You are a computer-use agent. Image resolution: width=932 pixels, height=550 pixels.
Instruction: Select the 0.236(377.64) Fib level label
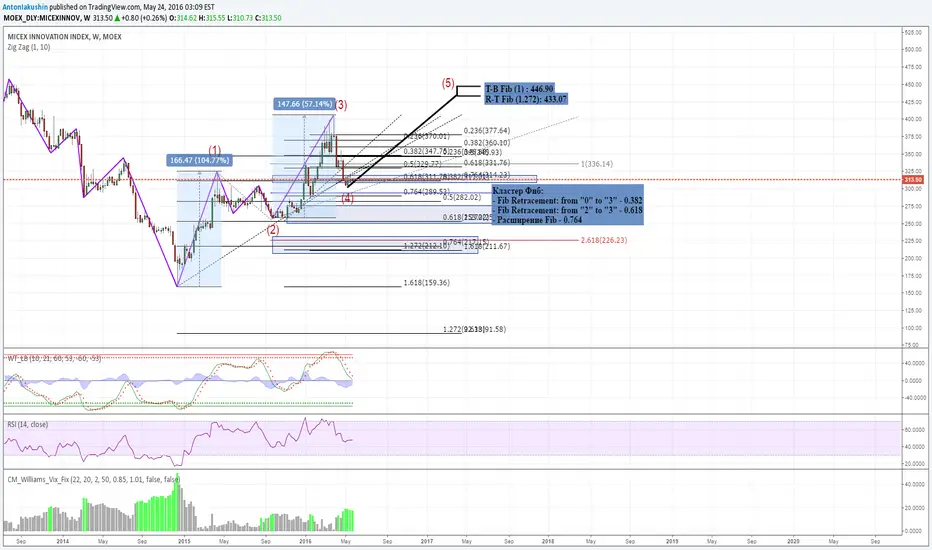click(487, 131)
